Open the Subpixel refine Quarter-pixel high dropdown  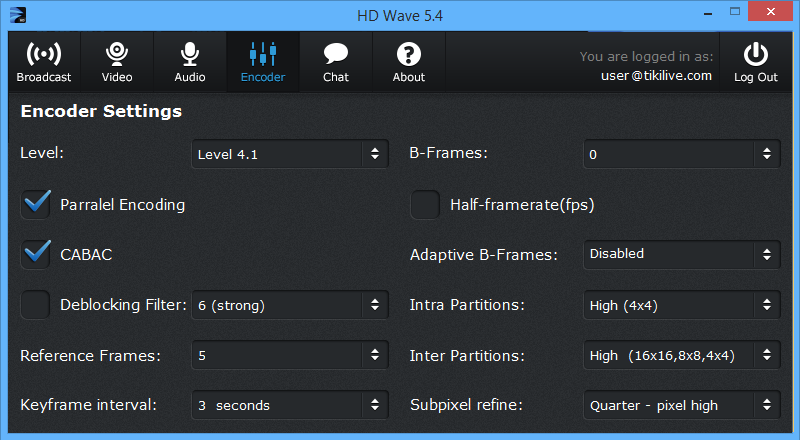(682, 405)
